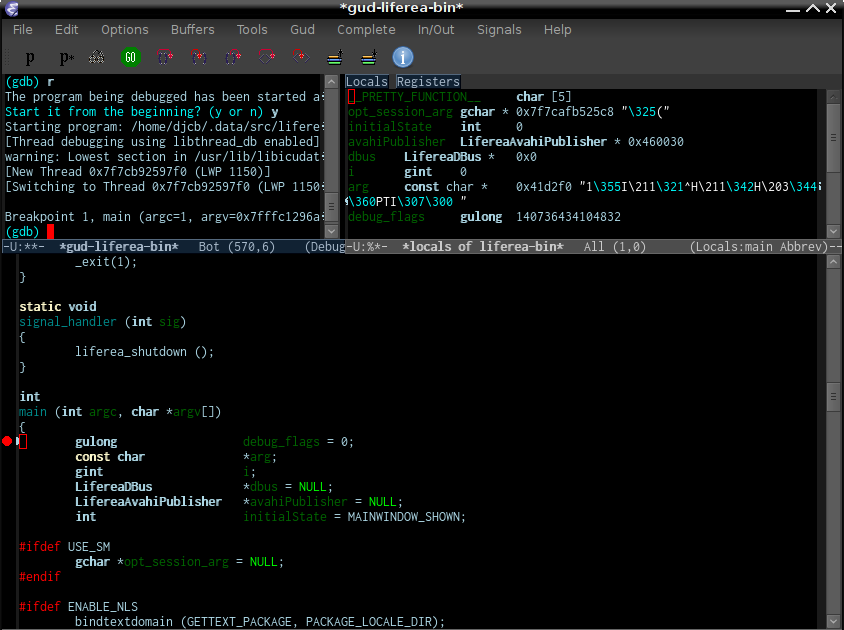Click the down arrow of gdb console scrollbar
This screenshot has width=844, height=630.
click(x=332, y=232)
